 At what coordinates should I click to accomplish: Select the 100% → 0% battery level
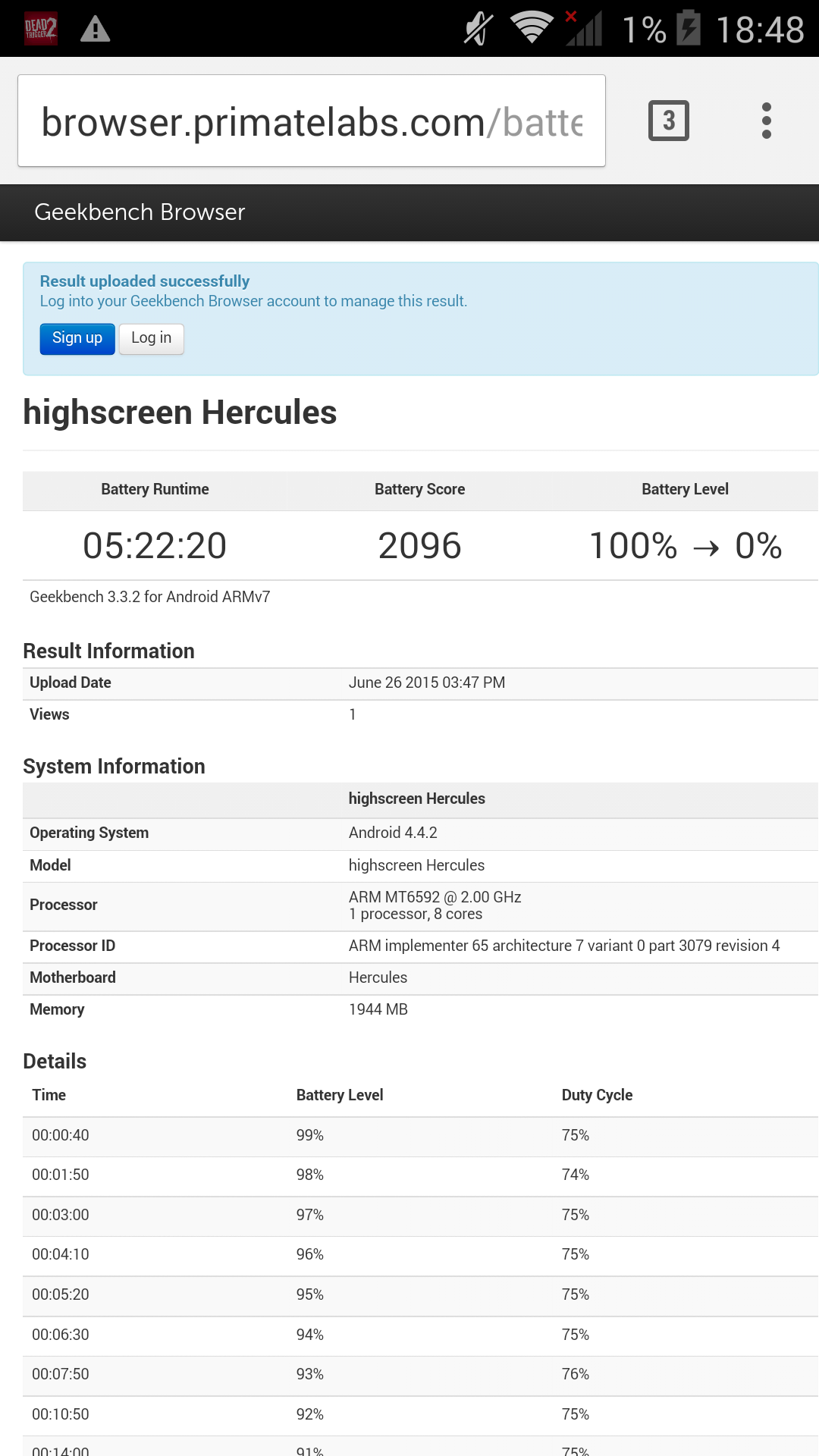686,546
